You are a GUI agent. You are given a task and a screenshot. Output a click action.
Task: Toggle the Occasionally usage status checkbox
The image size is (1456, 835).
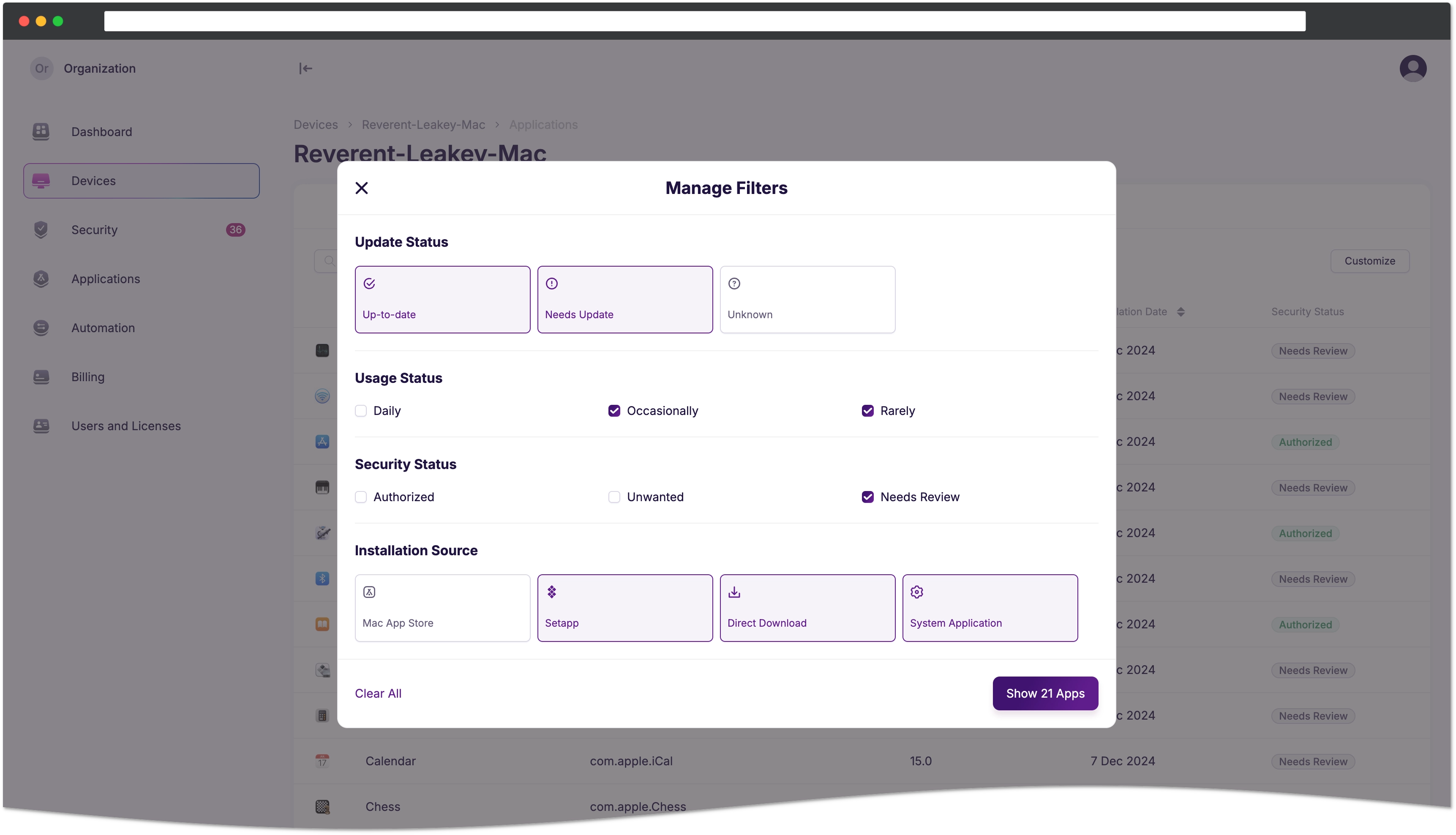[614, 410]
